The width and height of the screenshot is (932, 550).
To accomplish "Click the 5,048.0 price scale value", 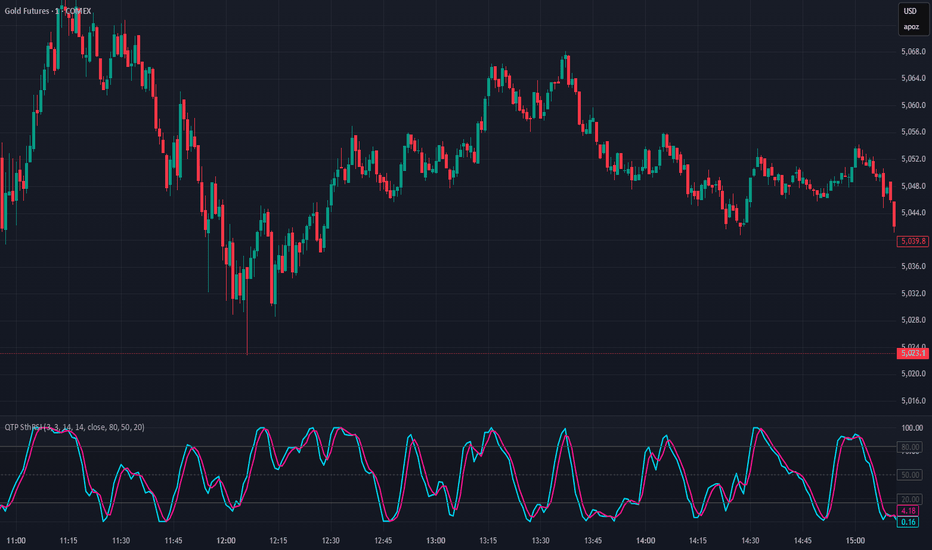I will (x=913, y=186).
